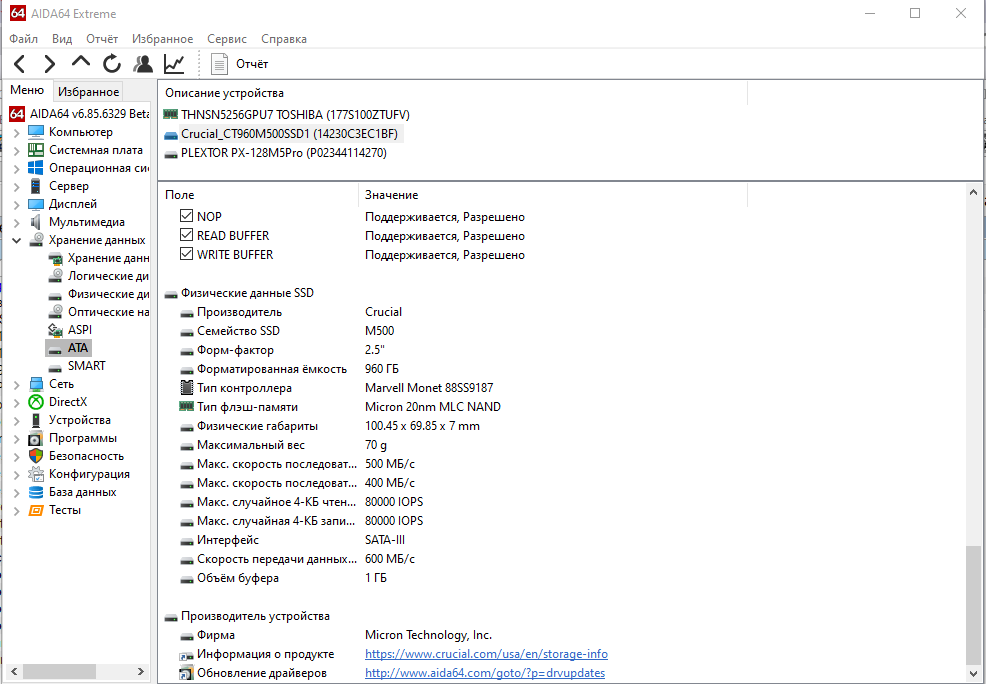The height and width of the screenshot is (684, 986).
Task: Go up one level with the up arrow icon
Action: click(80, 62)
